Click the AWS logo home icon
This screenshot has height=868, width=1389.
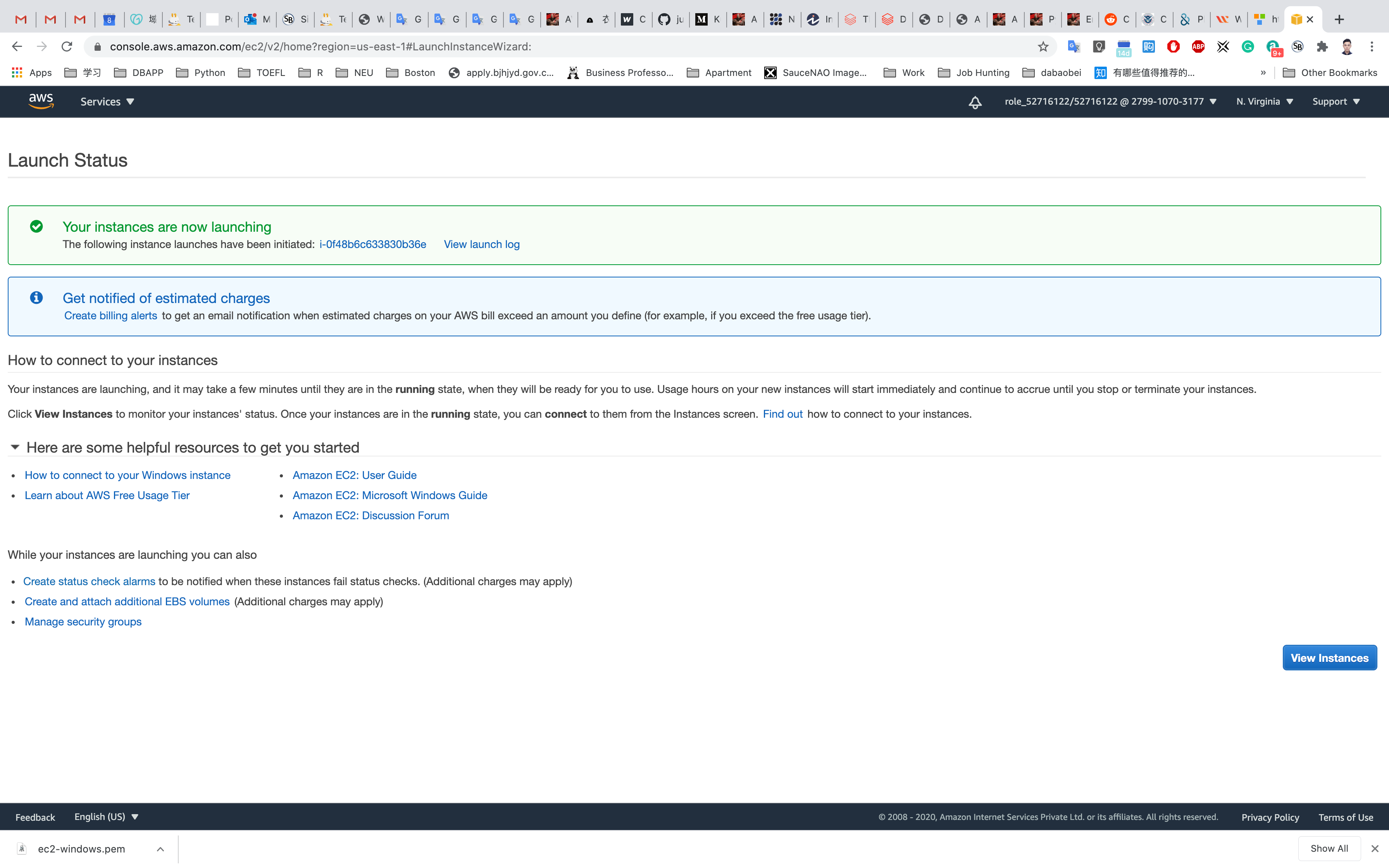click(x=41, y=101)
